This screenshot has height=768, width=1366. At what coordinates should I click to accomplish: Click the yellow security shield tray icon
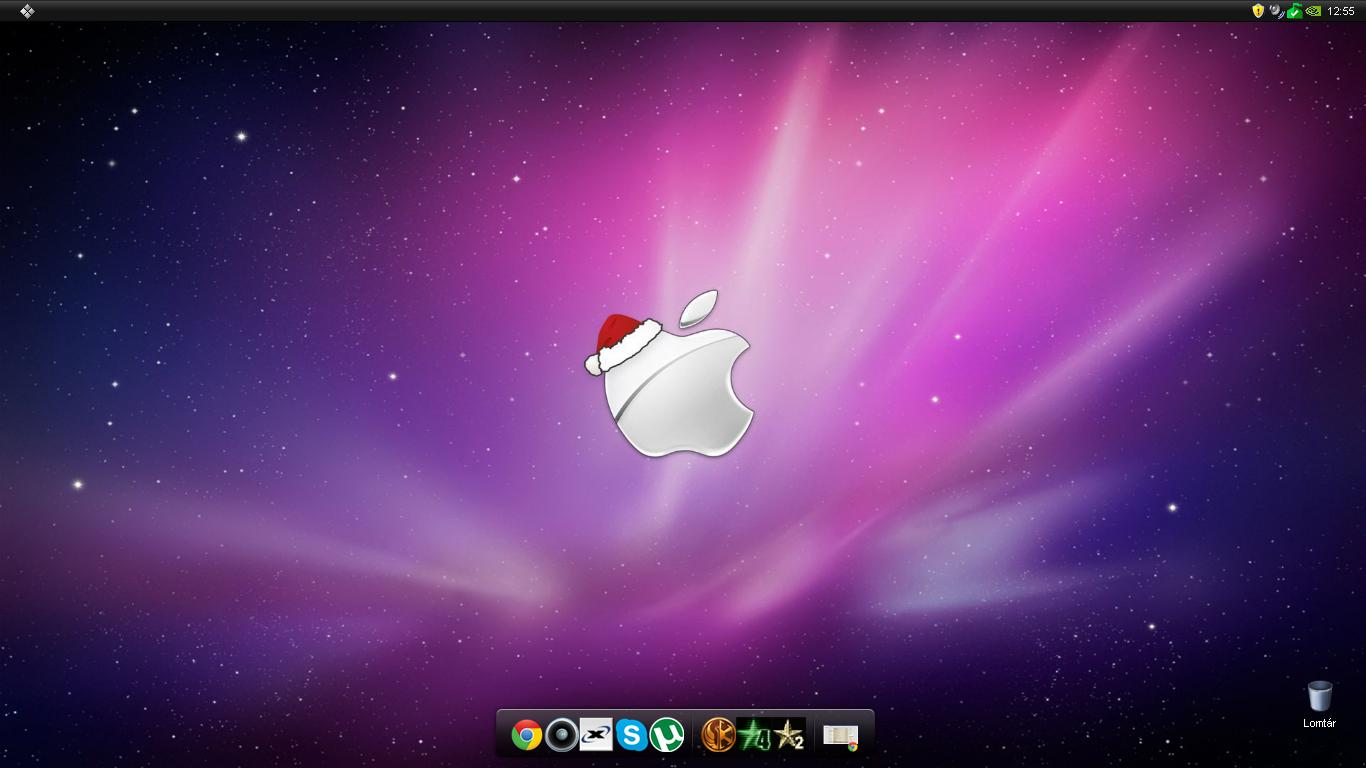1258,11
